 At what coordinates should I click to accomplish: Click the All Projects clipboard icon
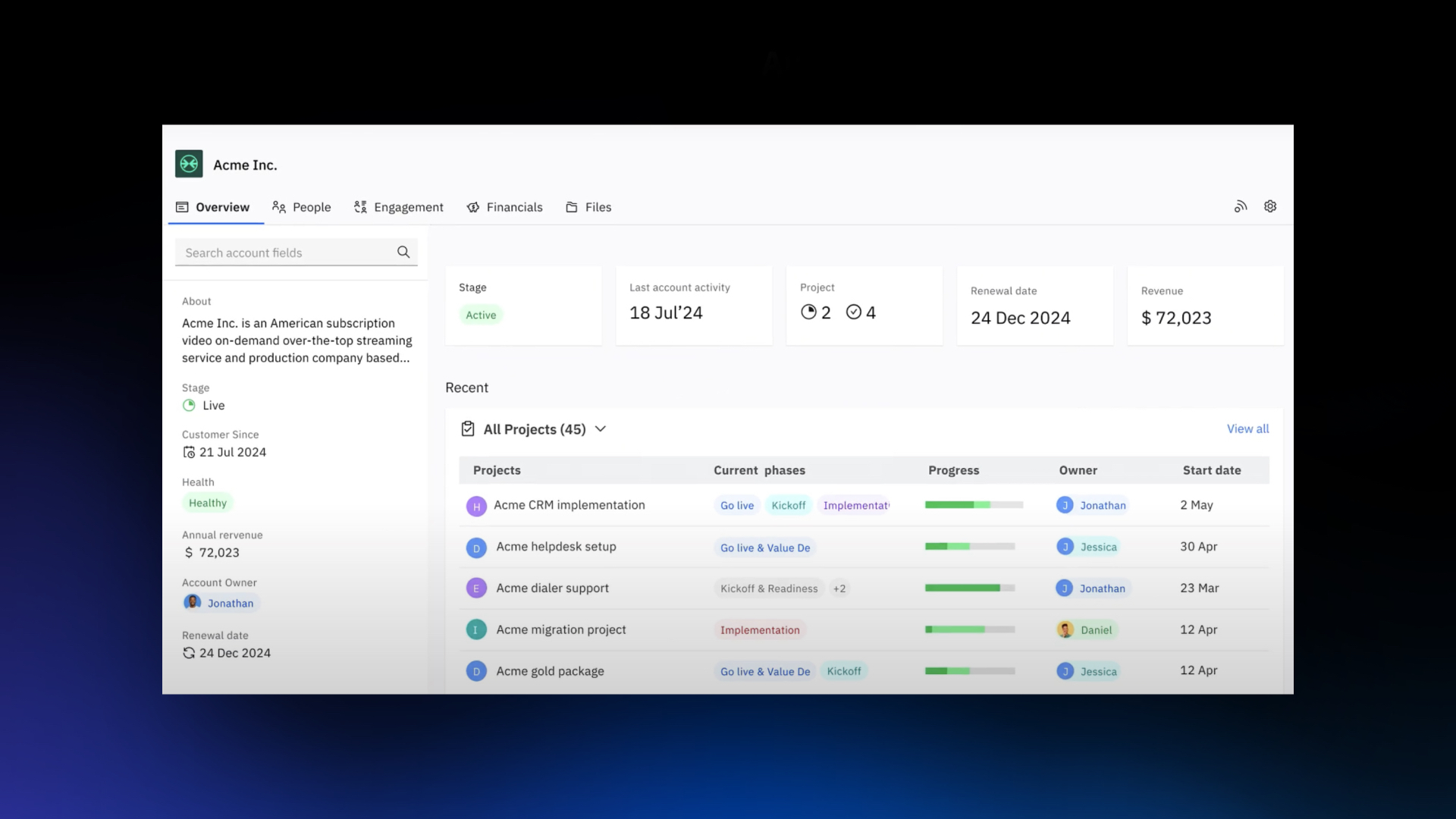[x=468, y=429]
